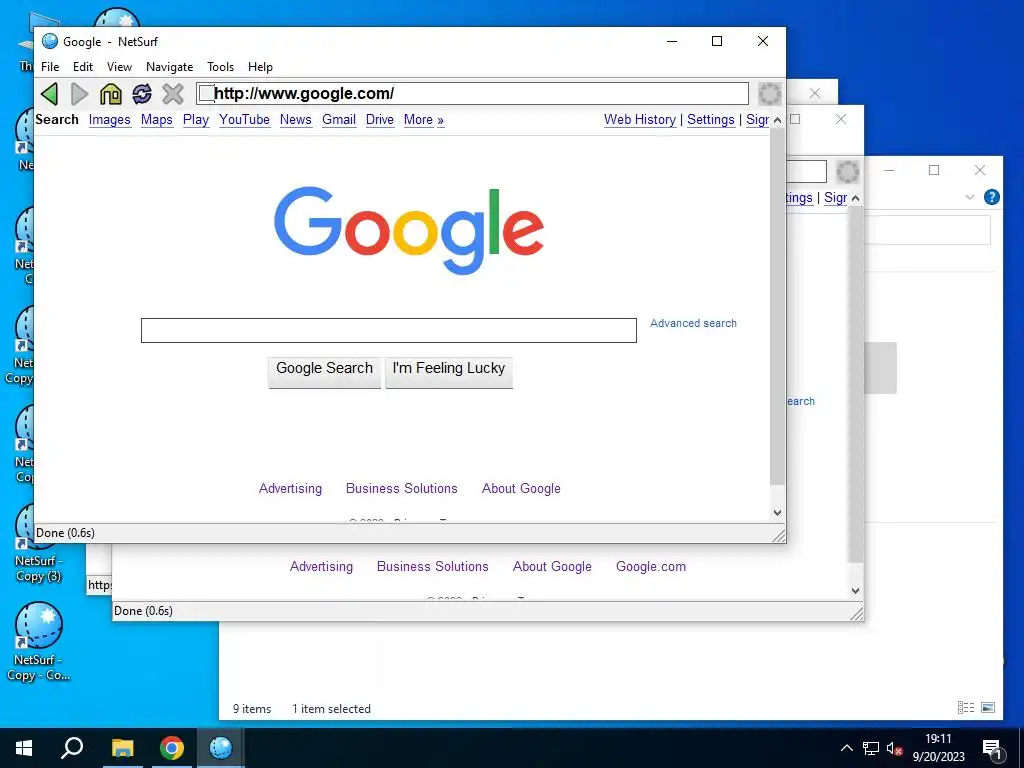Open the News link
Screen dimensions: 1024x768
pyautogui.click(x=296, y=120)
